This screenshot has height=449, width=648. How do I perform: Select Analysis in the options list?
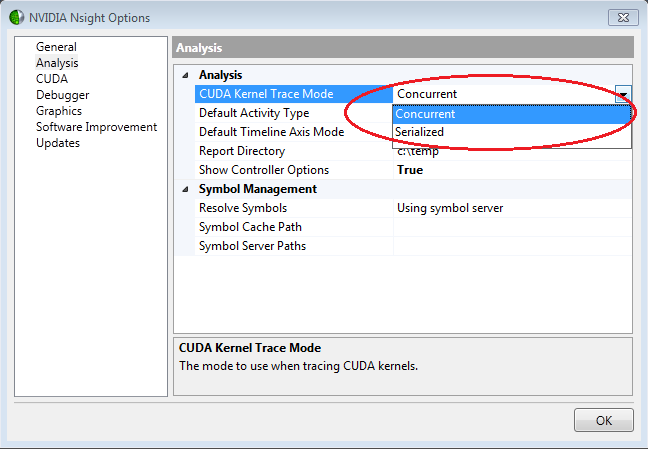[57, 63]
